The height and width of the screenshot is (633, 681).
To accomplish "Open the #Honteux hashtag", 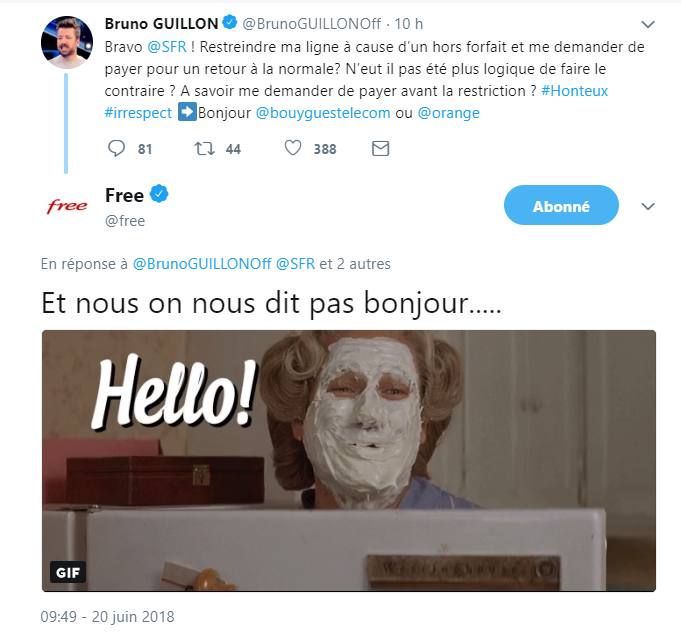I will coord(574,91).
